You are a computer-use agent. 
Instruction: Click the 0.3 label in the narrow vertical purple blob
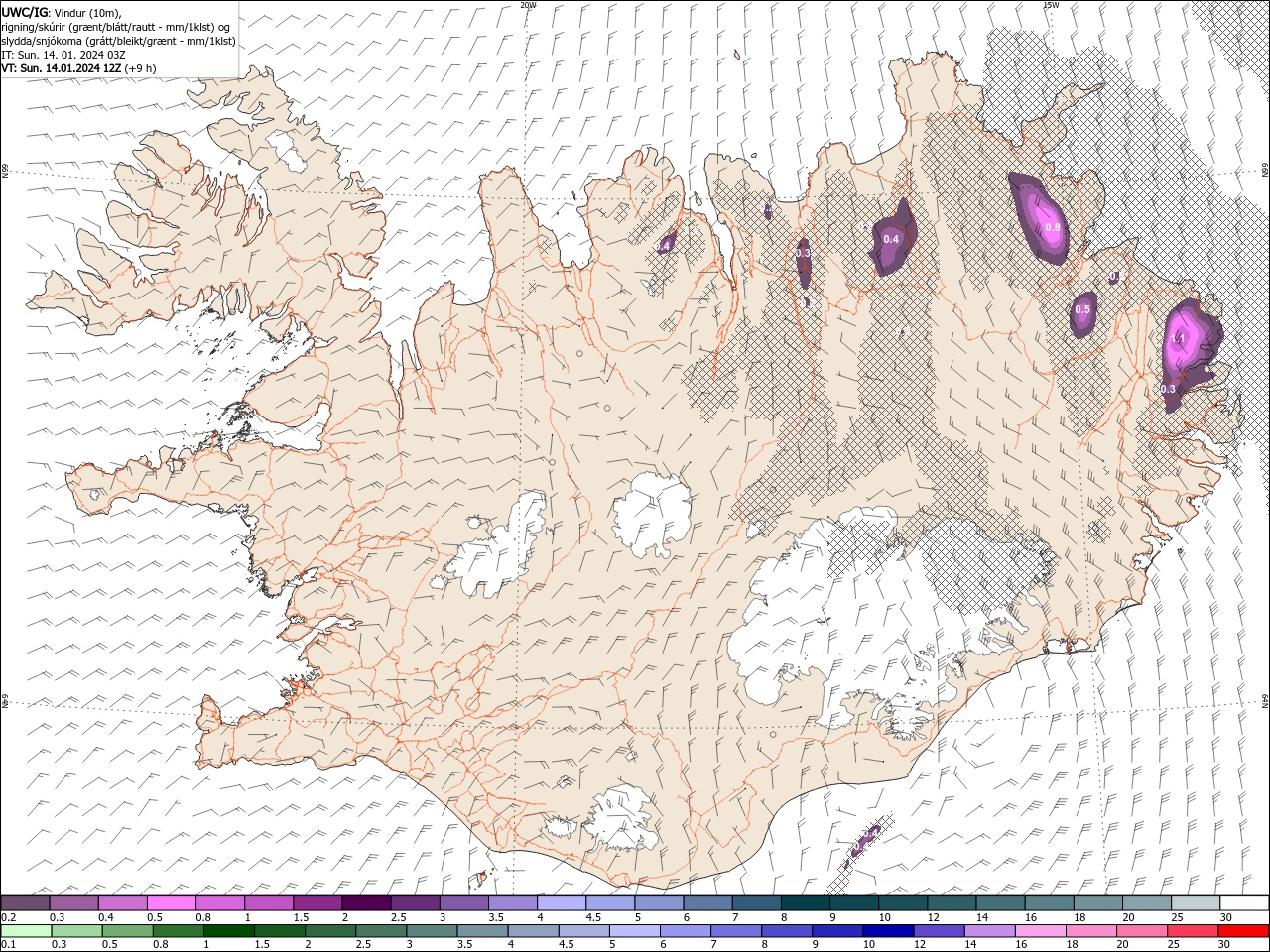[x=804, y=254]
